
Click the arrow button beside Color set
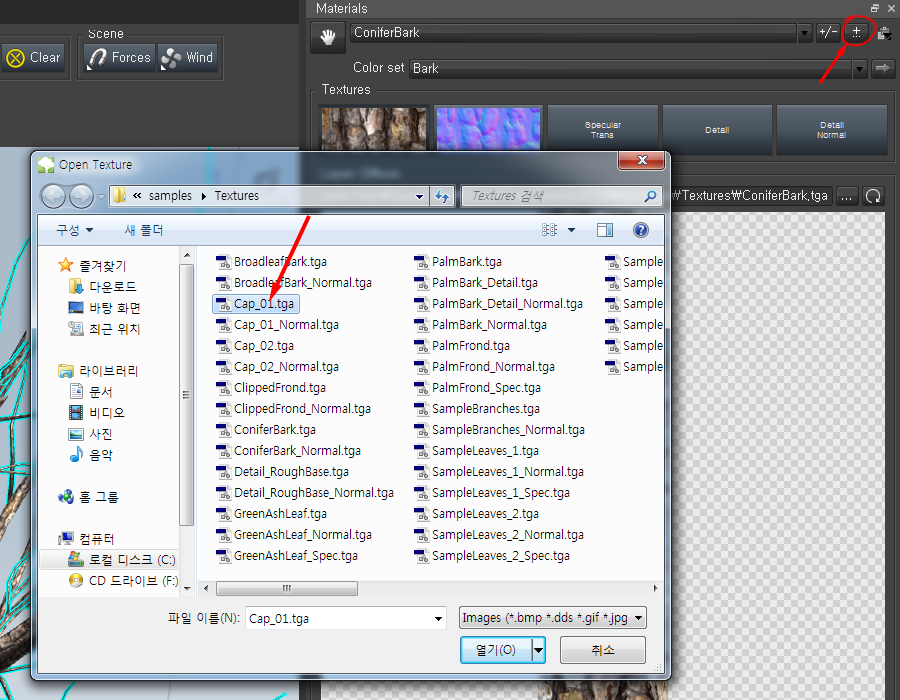click(882, 68)
